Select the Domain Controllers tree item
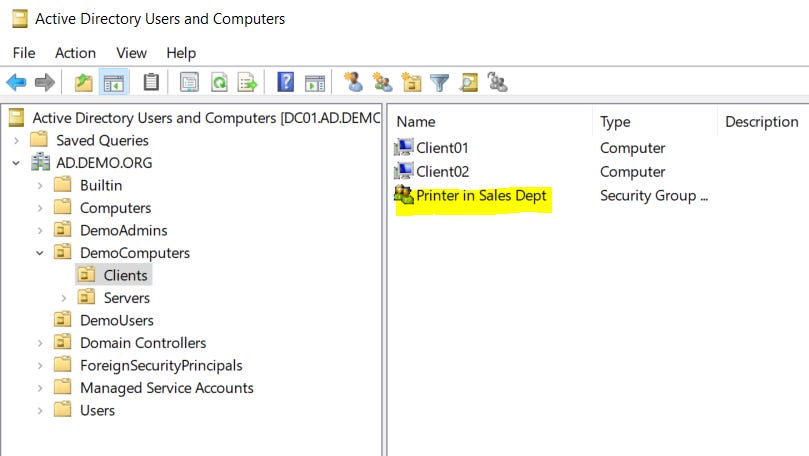This screenshot has height=456, width=809. click(x=143, y=343)
